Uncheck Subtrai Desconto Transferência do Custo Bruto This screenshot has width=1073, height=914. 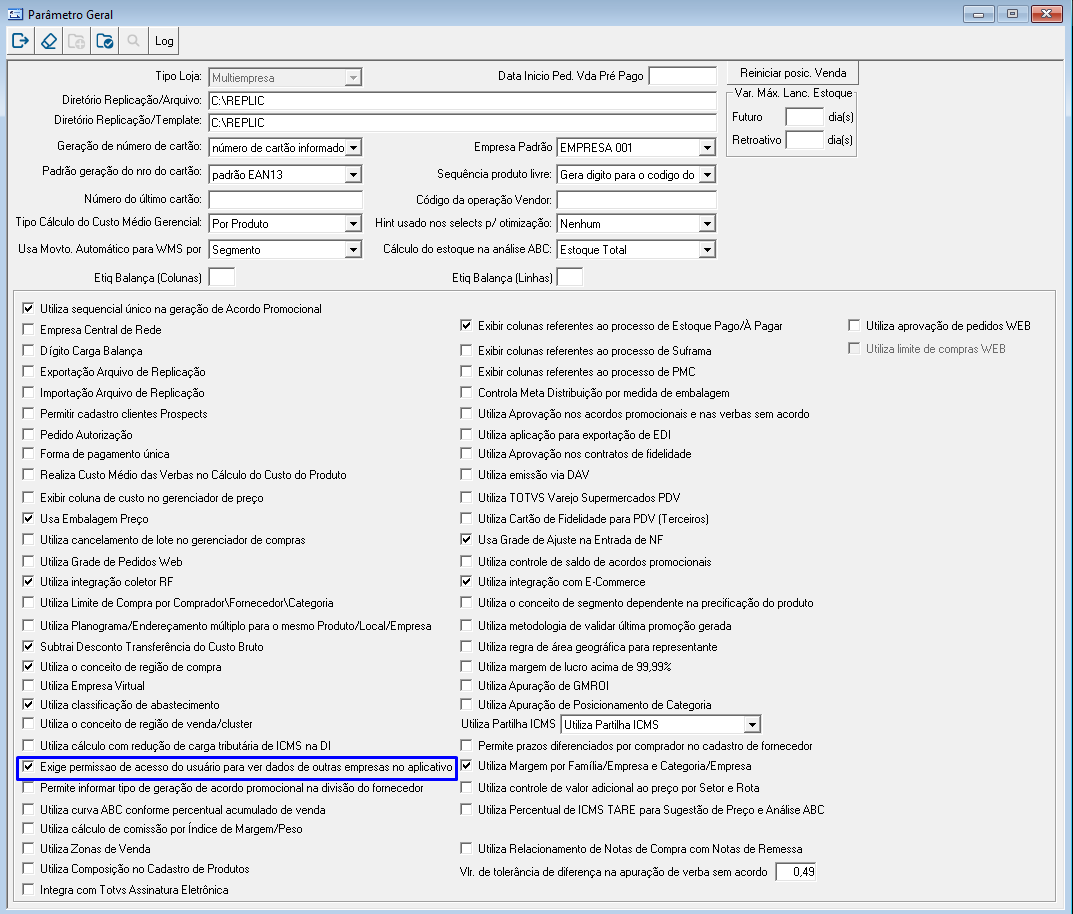tap(28, 646)
